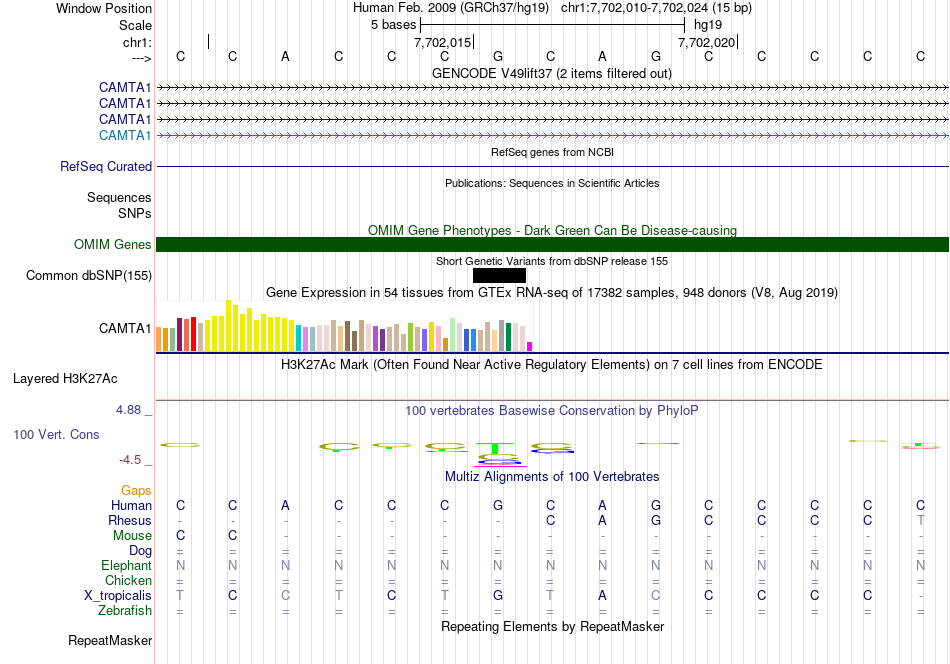Click the 'Window Position' label
This screenshot has height=664, width=950.
pyautogui.click(x=104, y=8)
